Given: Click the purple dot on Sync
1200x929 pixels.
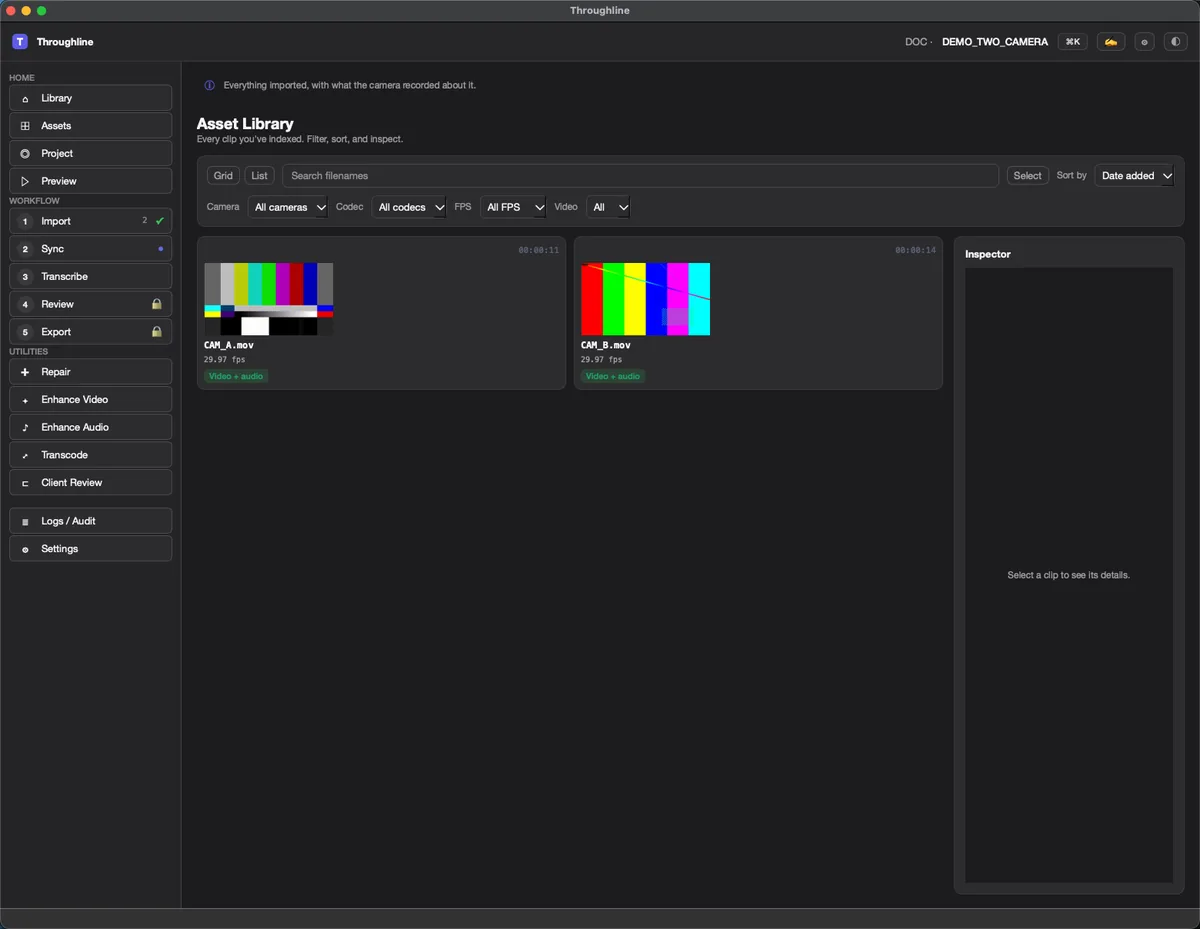Looking at the screenshot, I should coord(161,249).
